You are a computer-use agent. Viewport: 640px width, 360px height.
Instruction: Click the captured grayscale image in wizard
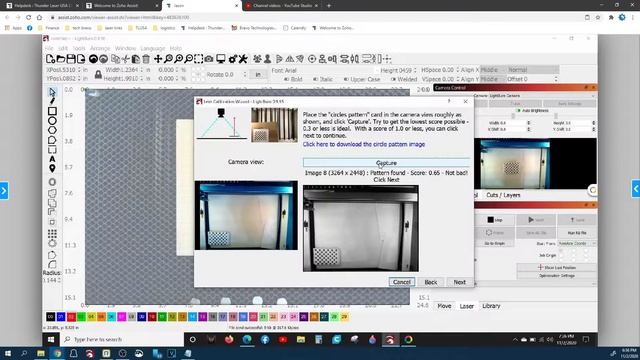361,228
